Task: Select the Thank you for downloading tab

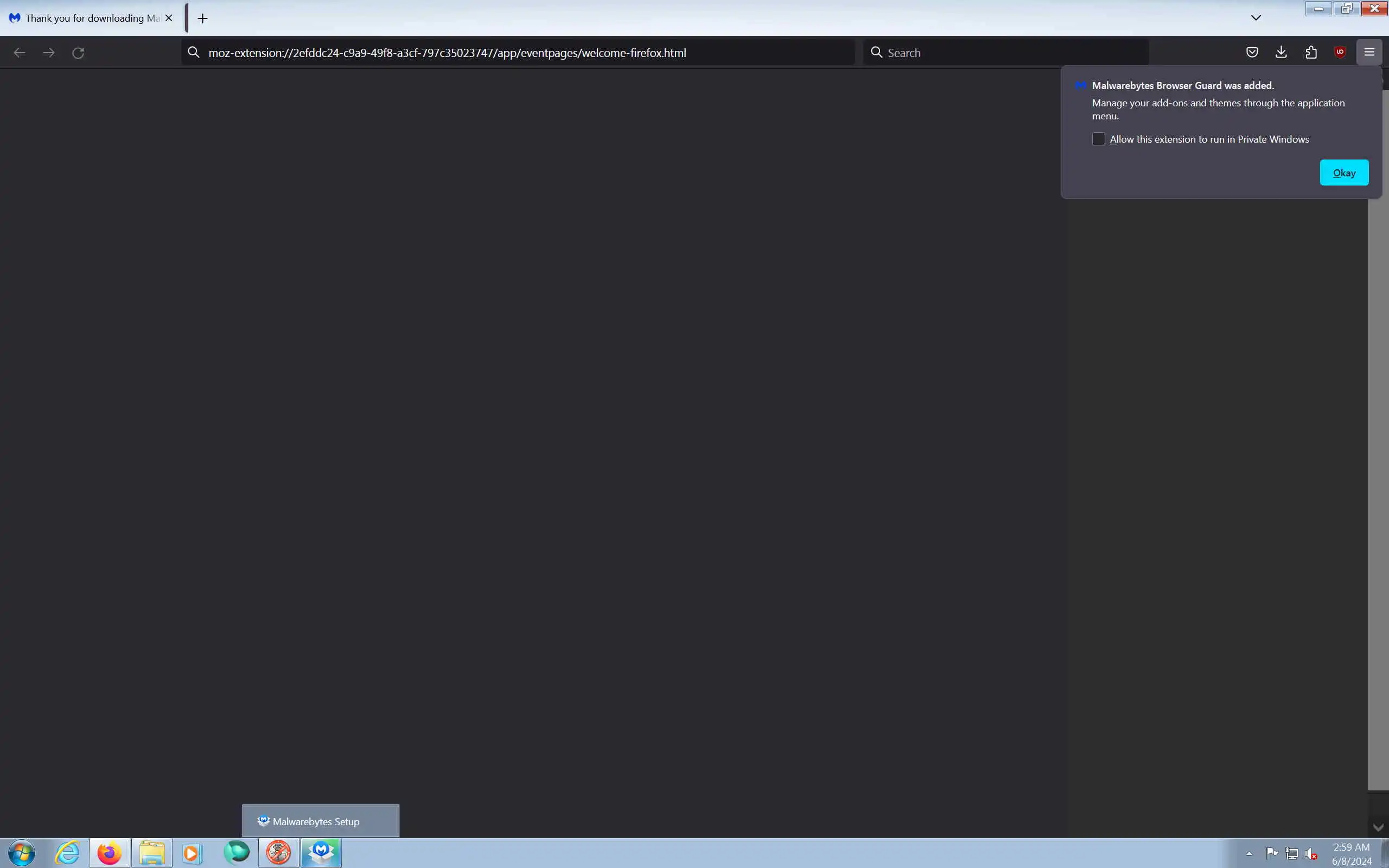Action: 86,18
